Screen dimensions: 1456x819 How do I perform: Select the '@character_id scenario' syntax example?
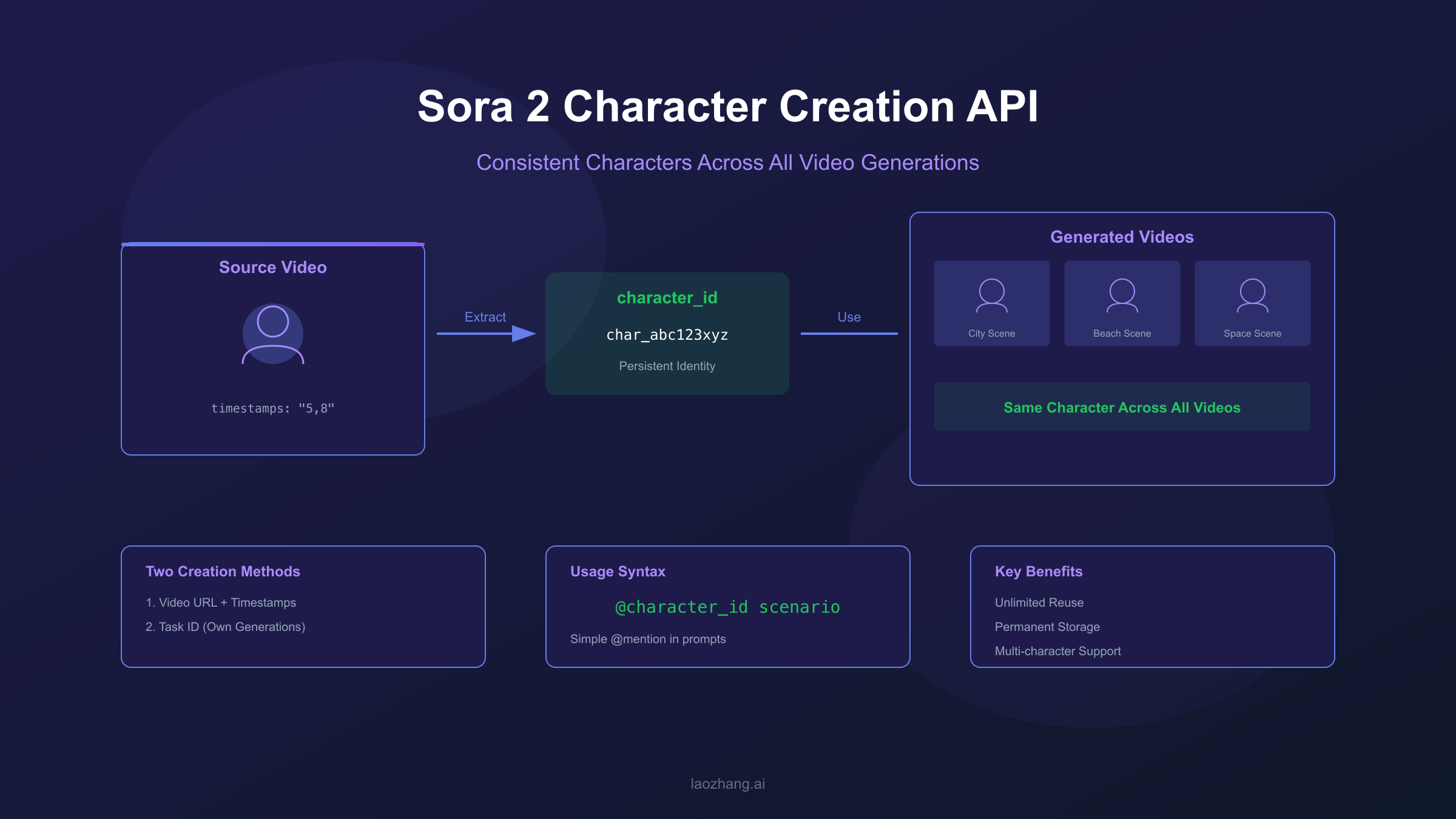tap(727, 607)
